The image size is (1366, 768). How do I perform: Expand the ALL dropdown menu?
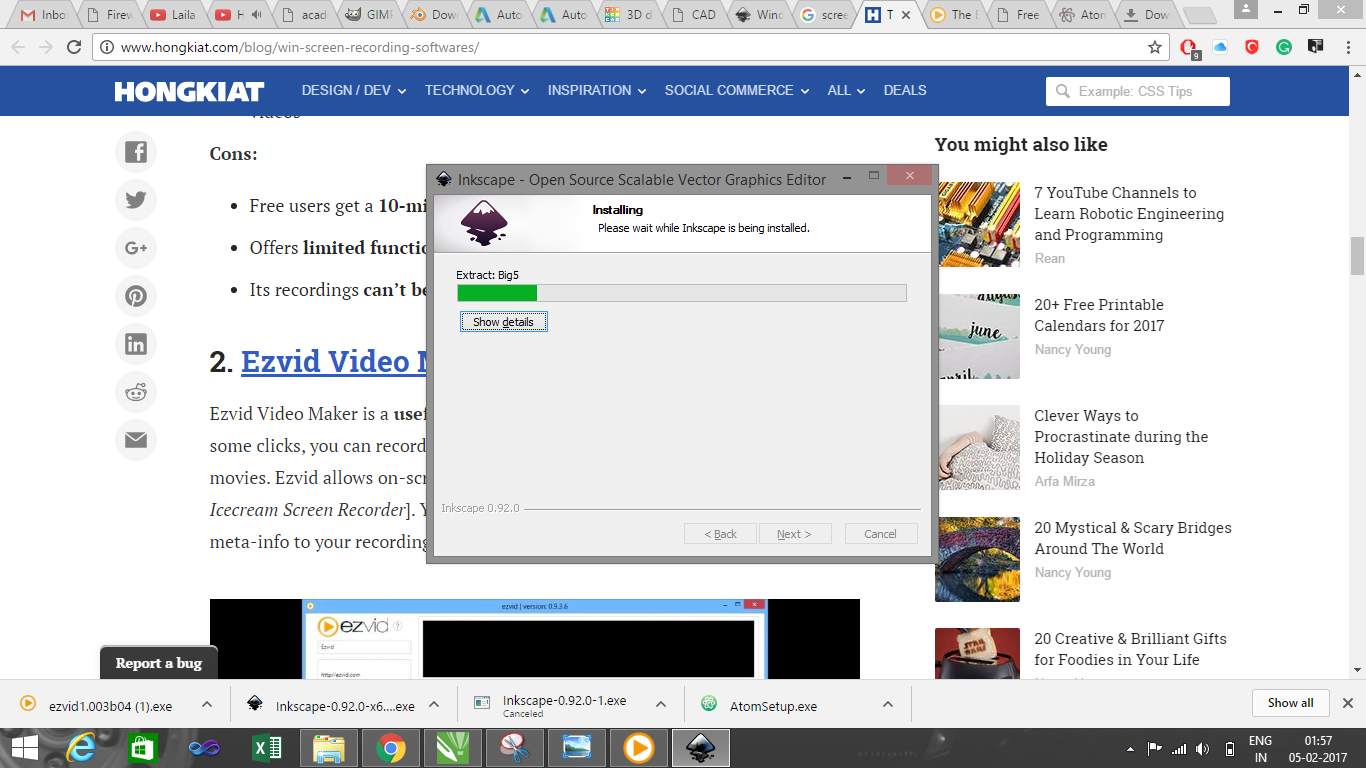pos(846,90)
